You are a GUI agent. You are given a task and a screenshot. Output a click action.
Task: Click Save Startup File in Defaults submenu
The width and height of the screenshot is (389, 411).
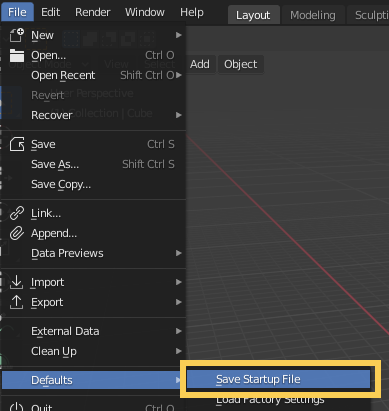point(278,379)
